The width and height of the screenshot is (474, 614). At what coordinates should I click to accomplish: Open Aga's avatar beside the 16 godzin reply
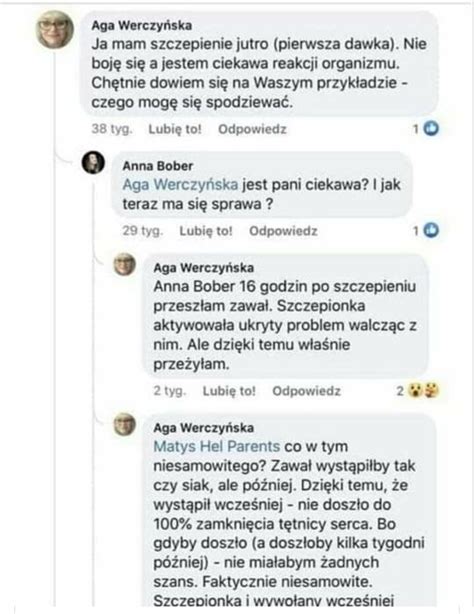point(125,264)
